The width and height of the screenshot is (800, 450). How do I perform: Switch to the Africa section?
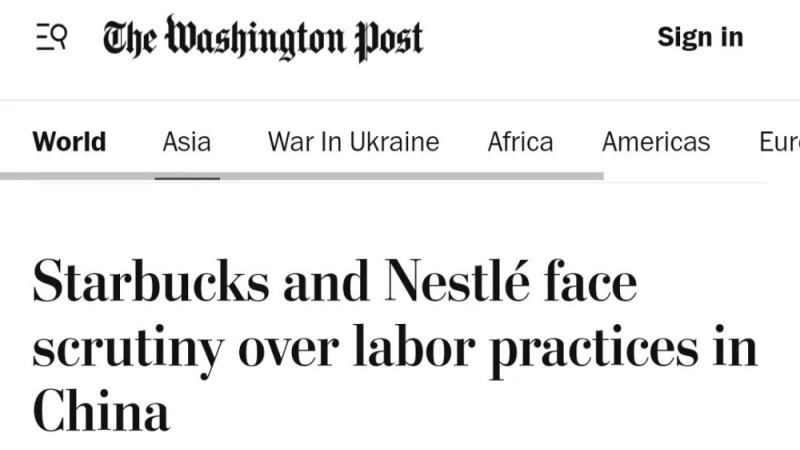(520, 141)
